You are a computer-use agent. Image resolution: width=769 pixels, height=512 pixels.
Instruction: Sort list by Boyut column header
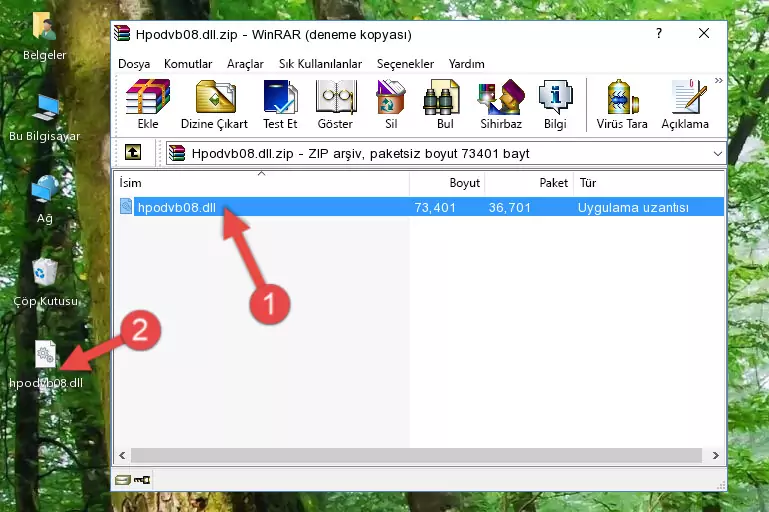[x=447, y=183]
